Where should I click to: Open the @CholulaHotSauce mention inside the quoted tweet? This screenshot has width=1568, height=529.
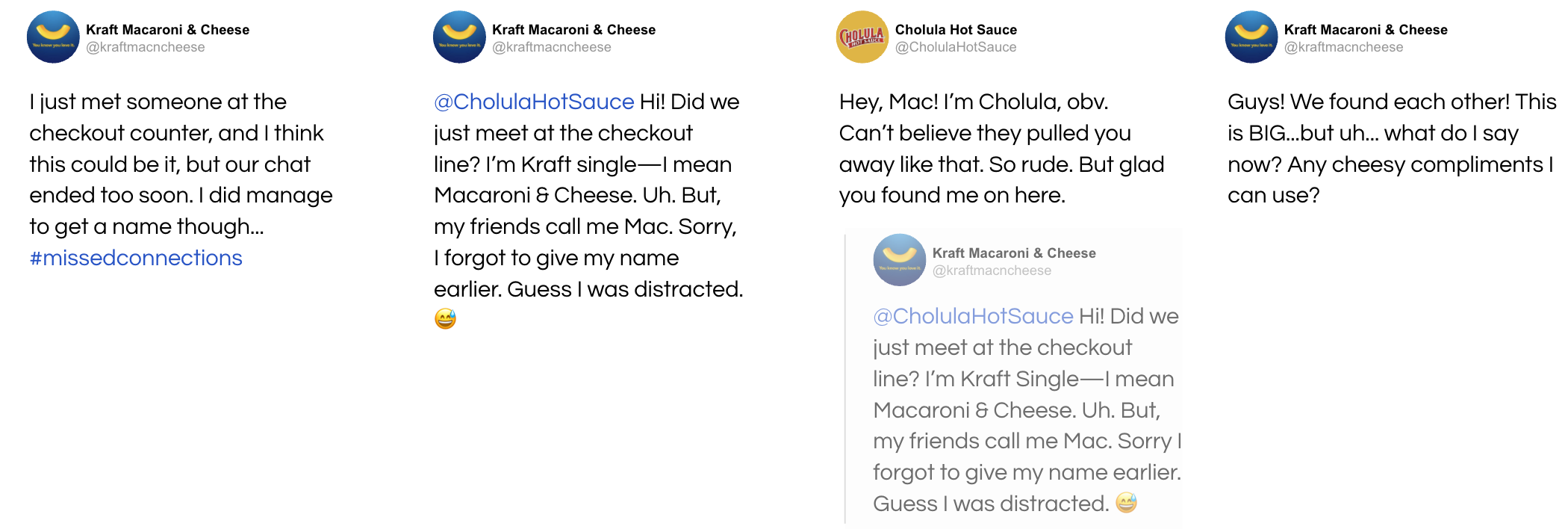(973, 316)
